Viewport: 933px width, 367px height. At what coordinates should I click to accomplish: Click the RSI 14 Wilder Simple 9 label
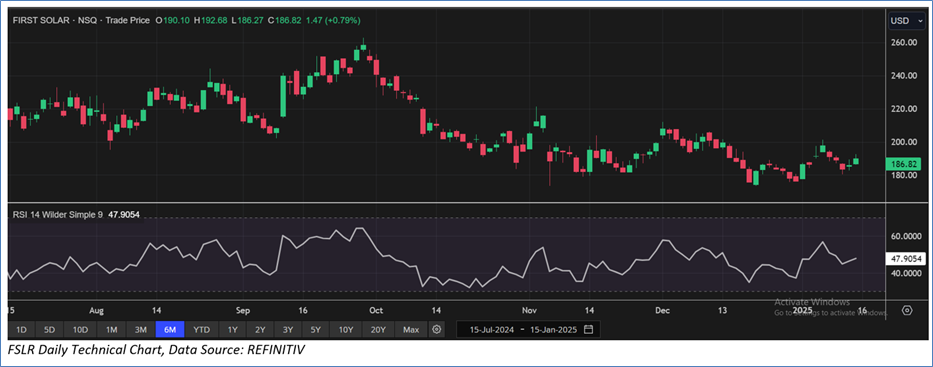click(x=57, y=214)
